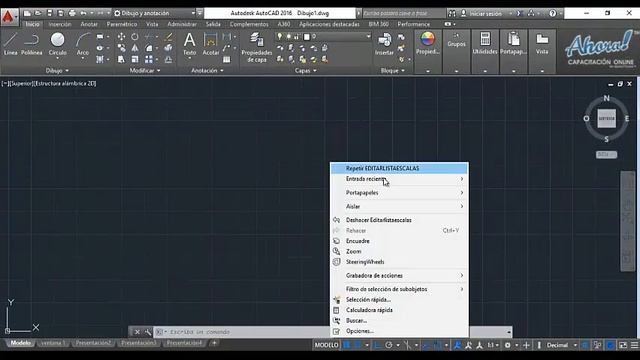Image resolution: width=640 pixels, height=360 pixels.
Task: Select the Línea drawing tool
Action: [x=11, y=44]
